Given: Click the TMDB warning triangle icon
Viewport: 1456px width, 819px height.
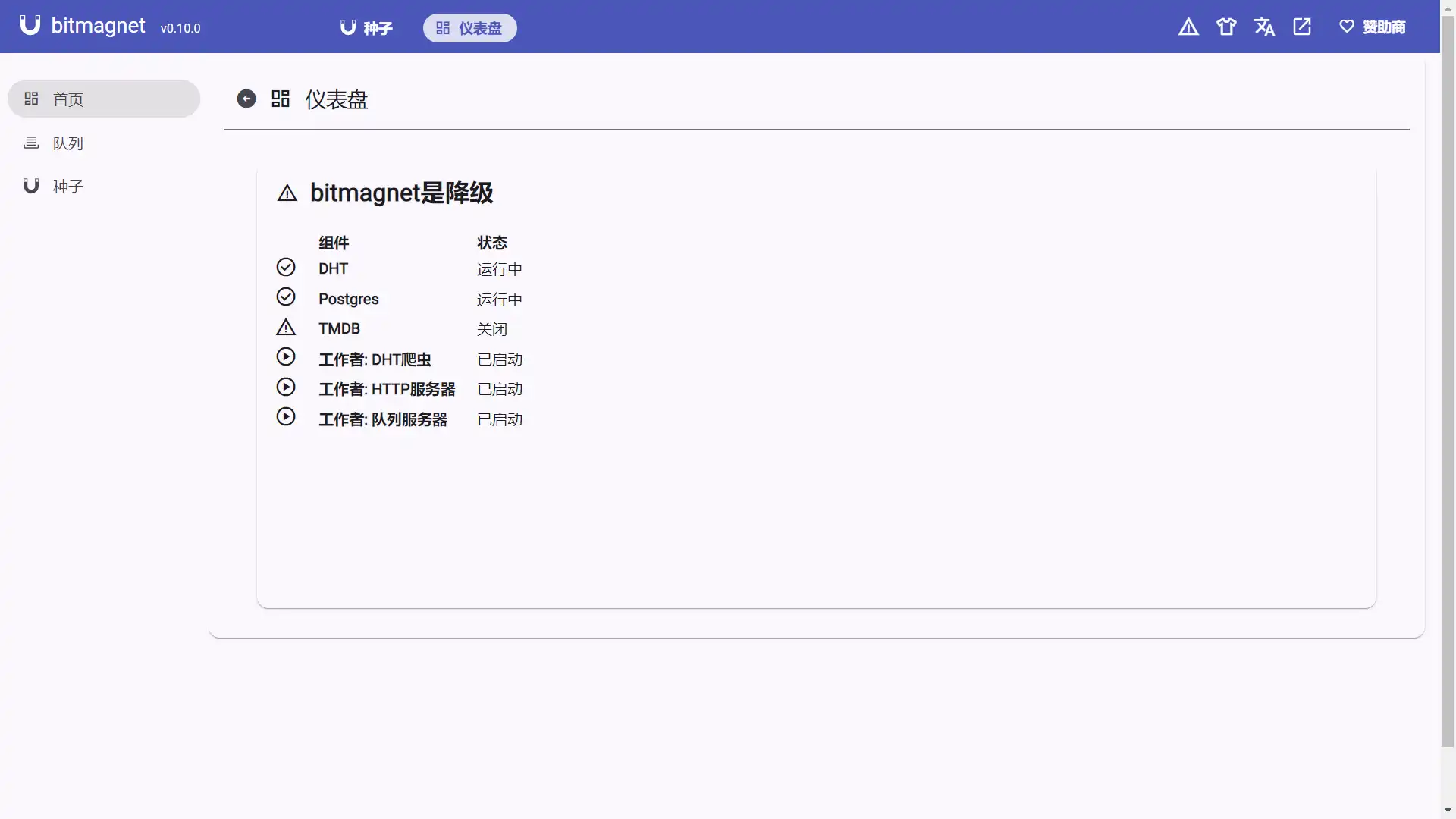Looking at the screenshot, I should (286, 328).
